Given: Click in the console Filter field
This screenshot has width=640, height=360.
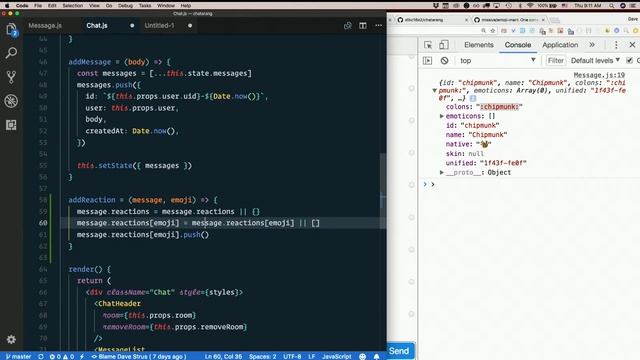Looking at the screenshot, I should tap(556, 60).
